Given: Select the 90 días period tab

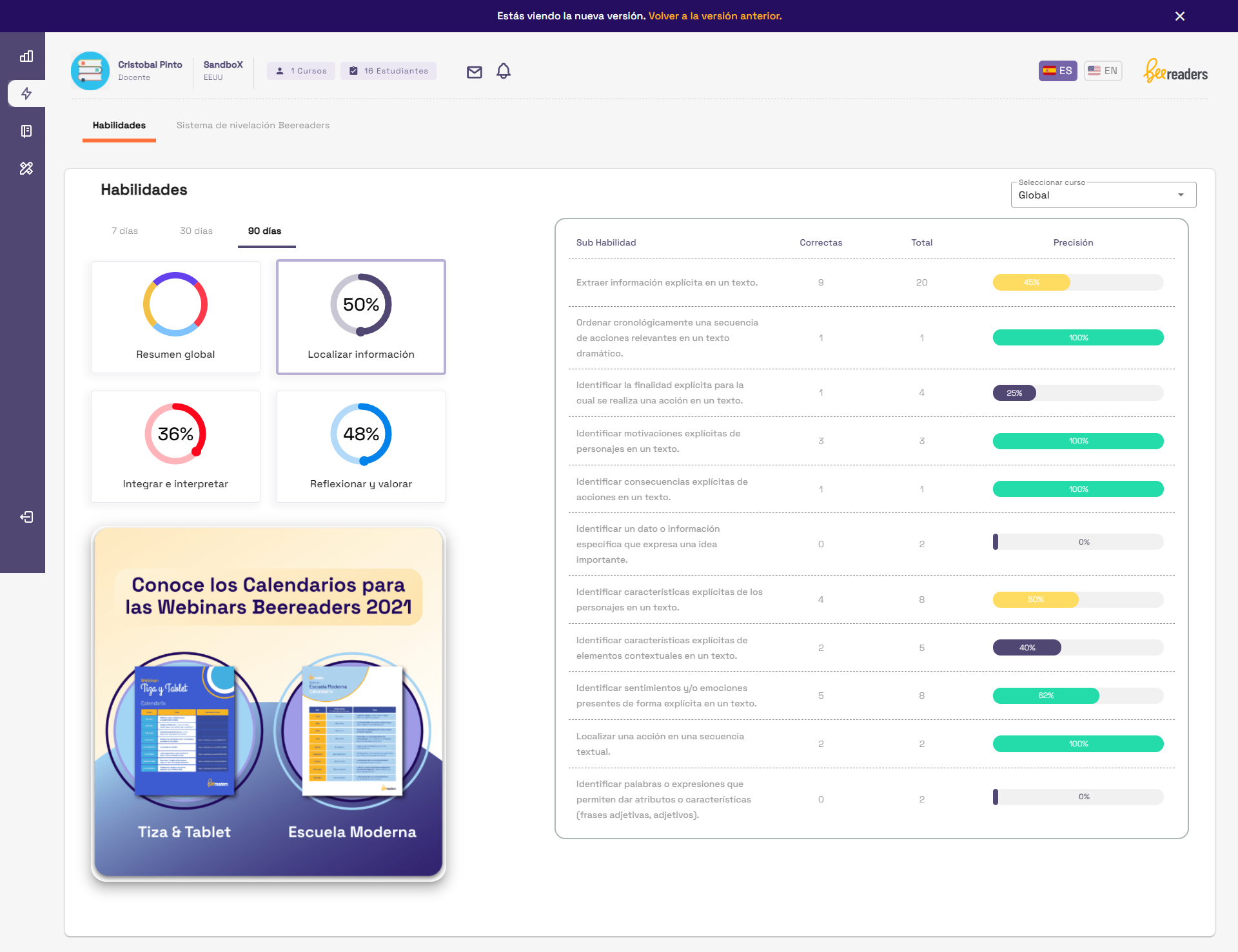Looking at the screenshot, I should pos(265,231).
